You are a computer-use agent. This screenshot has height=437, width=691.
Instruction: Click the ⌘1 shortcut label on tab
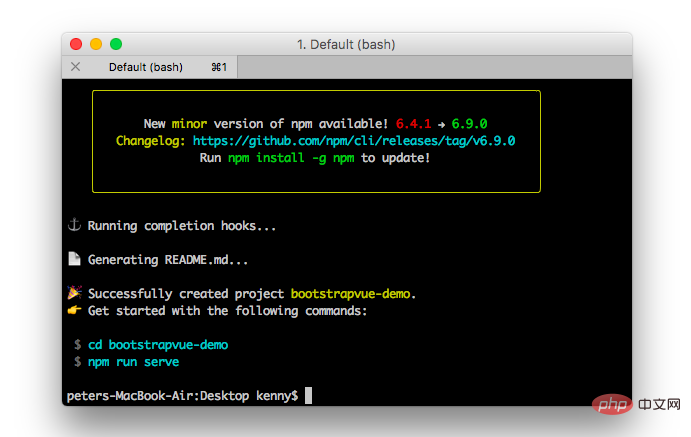(219, 67)
